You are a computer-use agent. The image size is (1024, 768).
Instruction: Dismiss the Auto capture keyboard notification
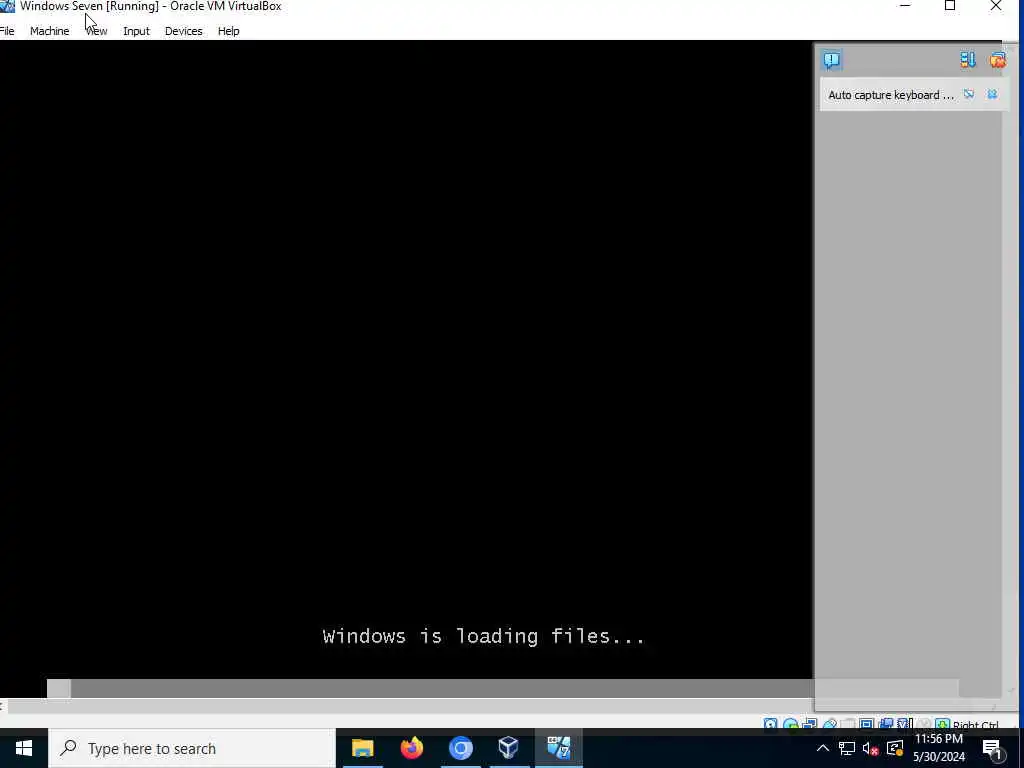pos(992,95)
